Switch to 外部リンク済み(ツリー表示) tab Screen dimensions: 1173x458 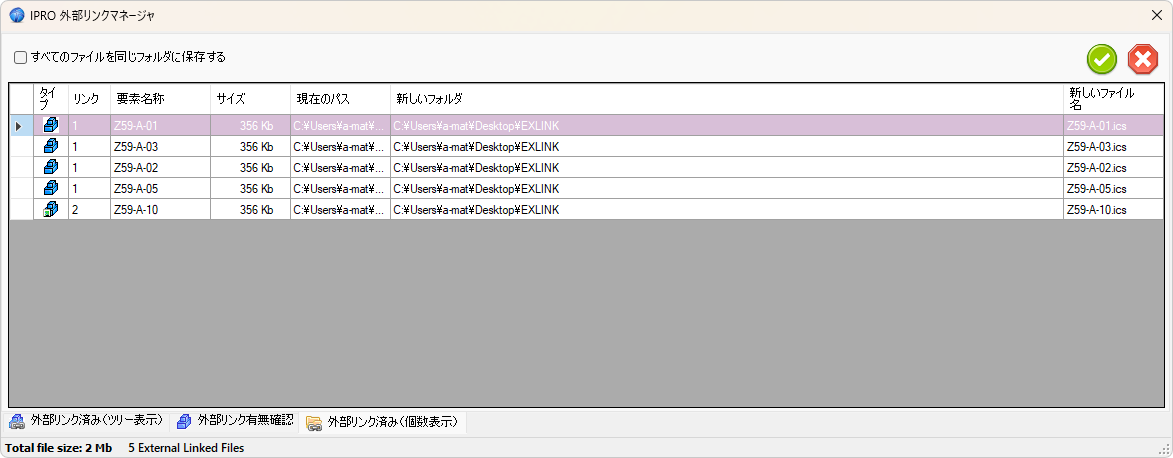86,421
